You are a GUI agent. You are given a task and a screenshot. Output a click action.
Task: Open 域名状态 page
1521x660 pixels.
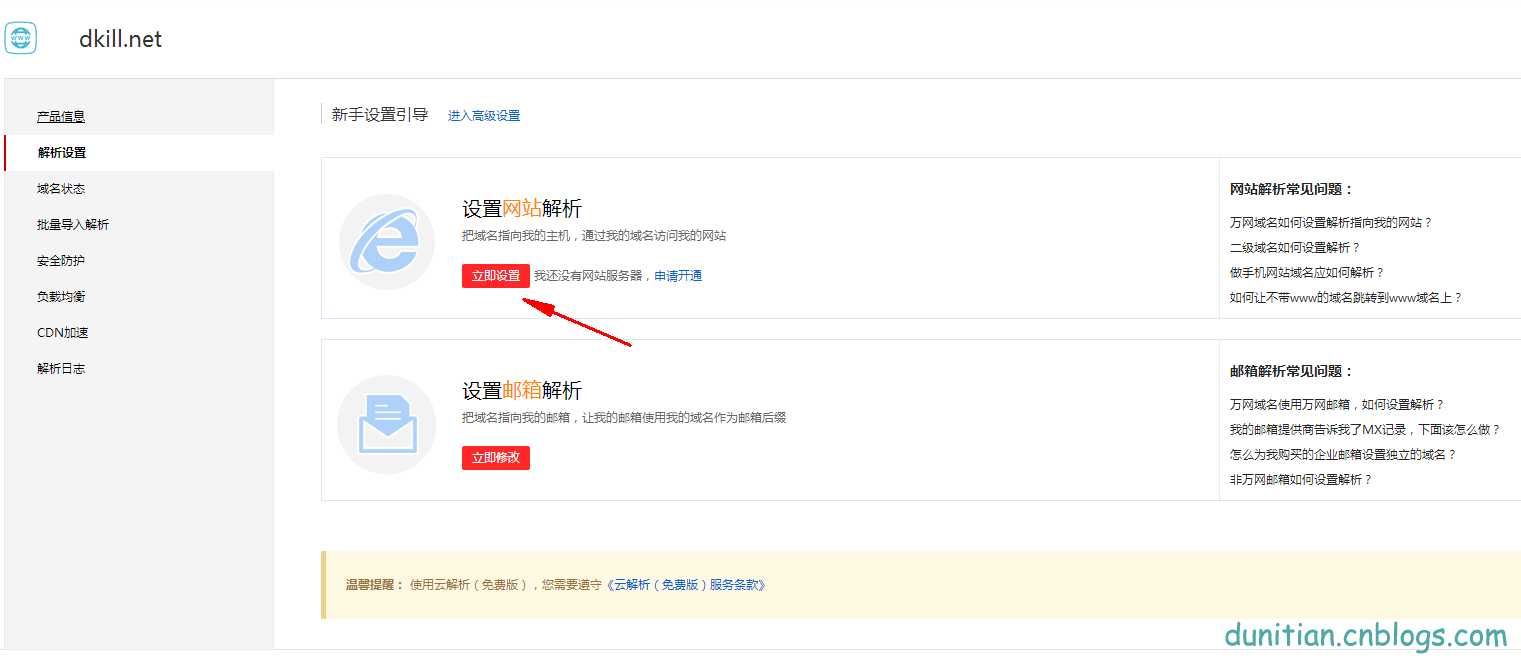point(60,188)
